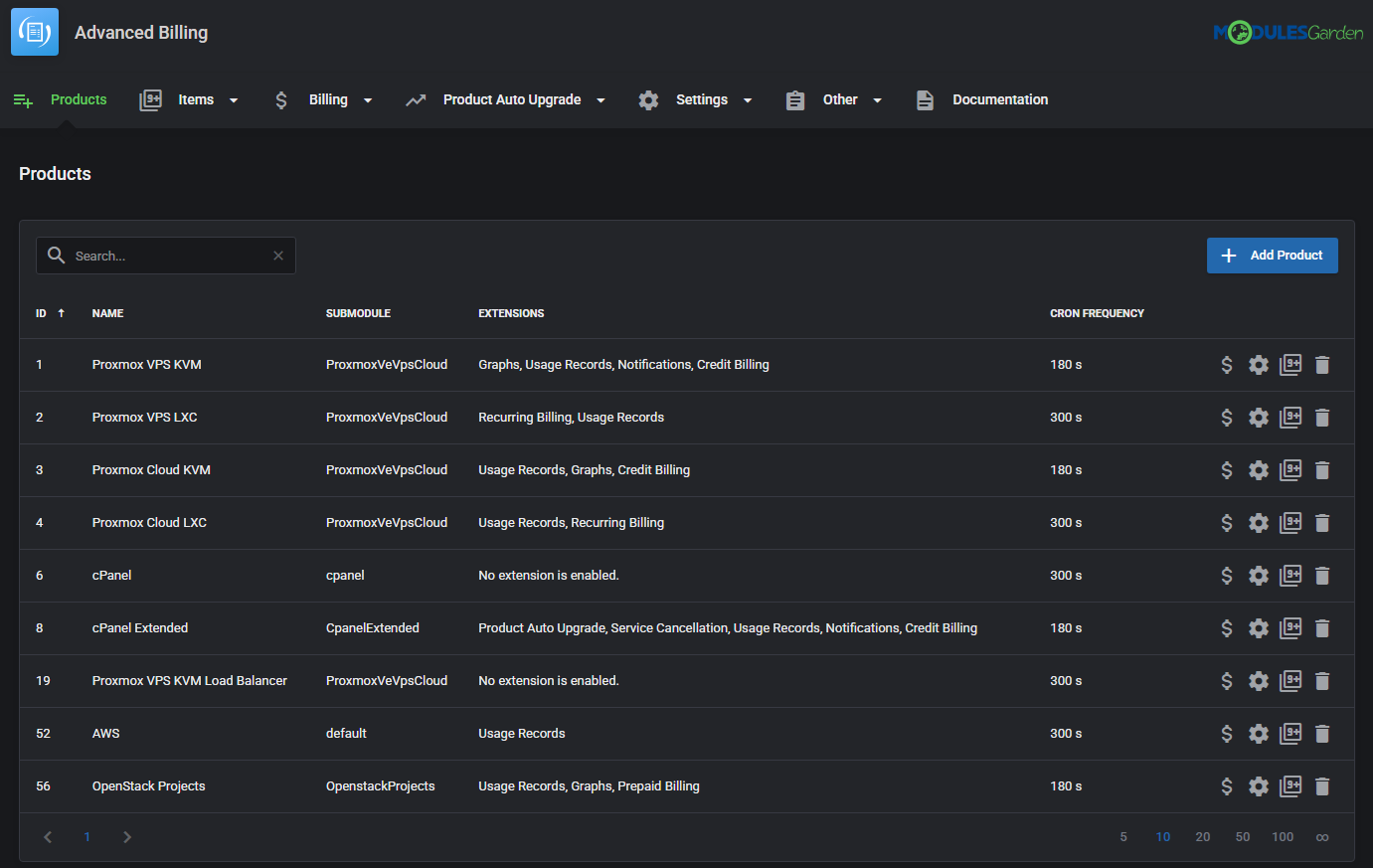
Task: Clear the search field with X icon
Action: tap(278, 256)
